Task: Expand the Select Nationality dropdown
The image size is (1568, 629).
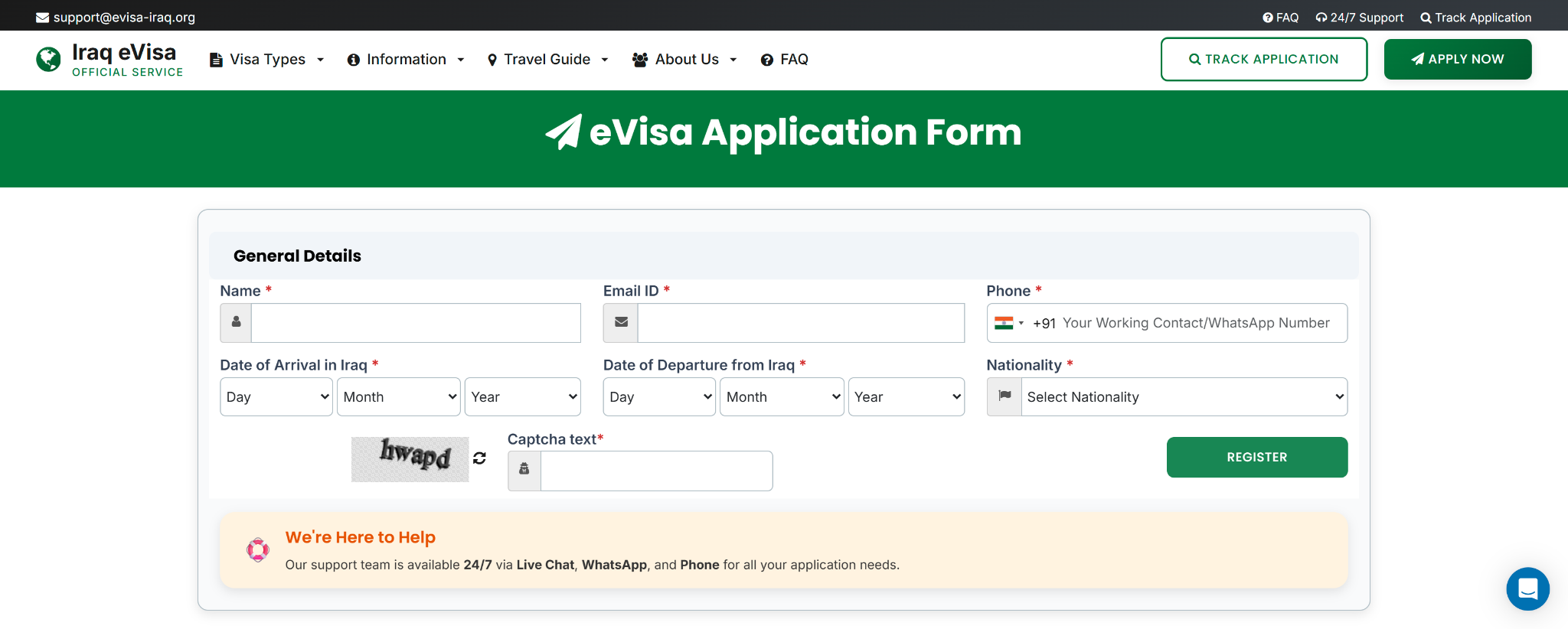Action: coord(1184,396)
